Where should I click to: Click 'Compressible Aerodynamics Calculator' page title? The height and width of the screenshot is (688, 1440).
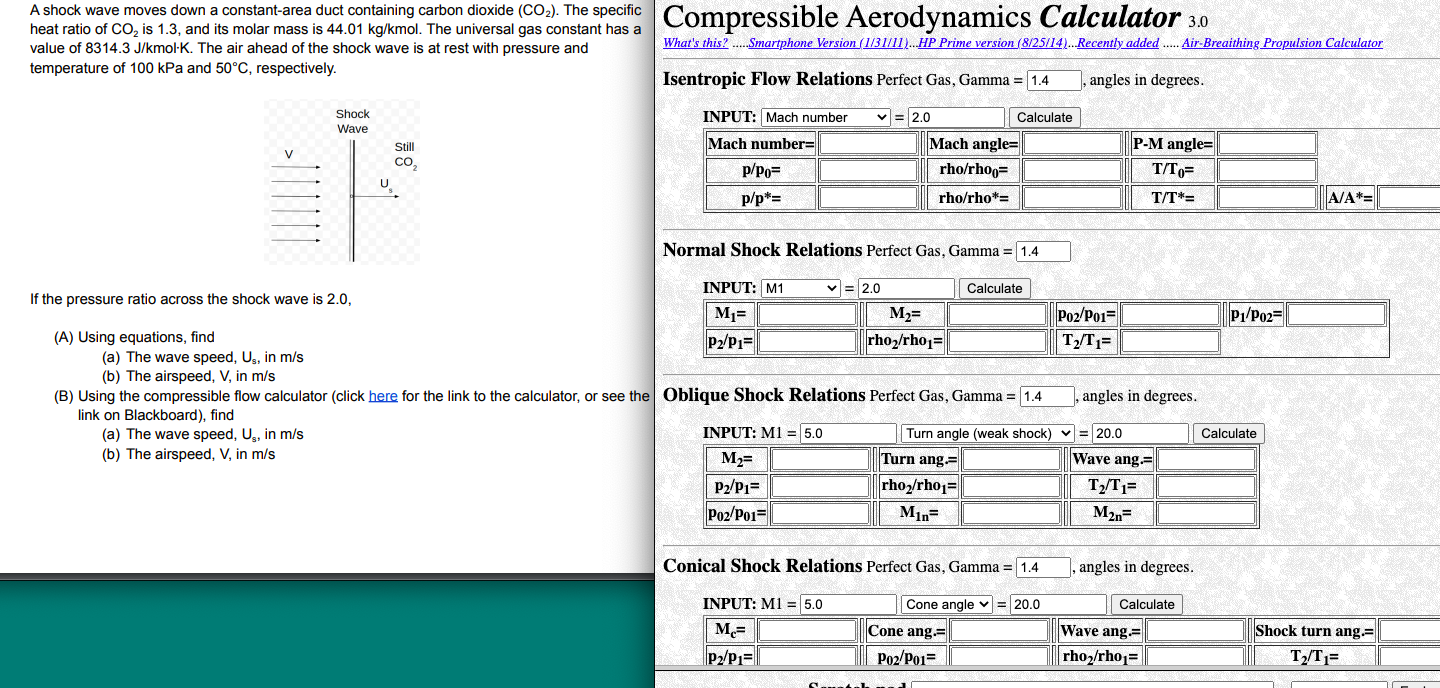click(922, 17)
